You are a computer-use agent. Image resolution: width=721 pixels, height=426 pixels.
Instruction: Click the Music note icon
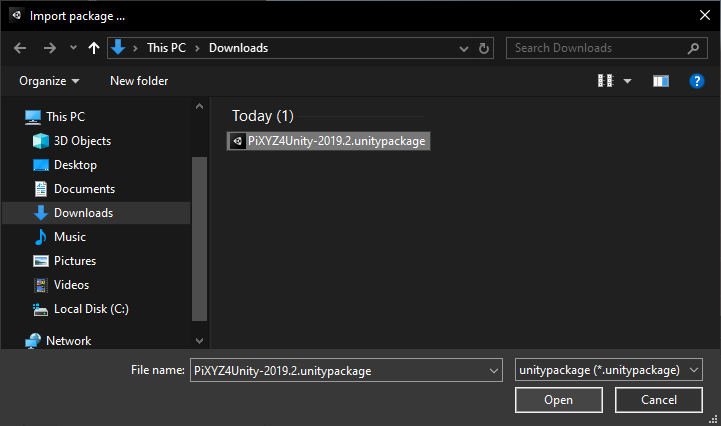pos(40,237)
